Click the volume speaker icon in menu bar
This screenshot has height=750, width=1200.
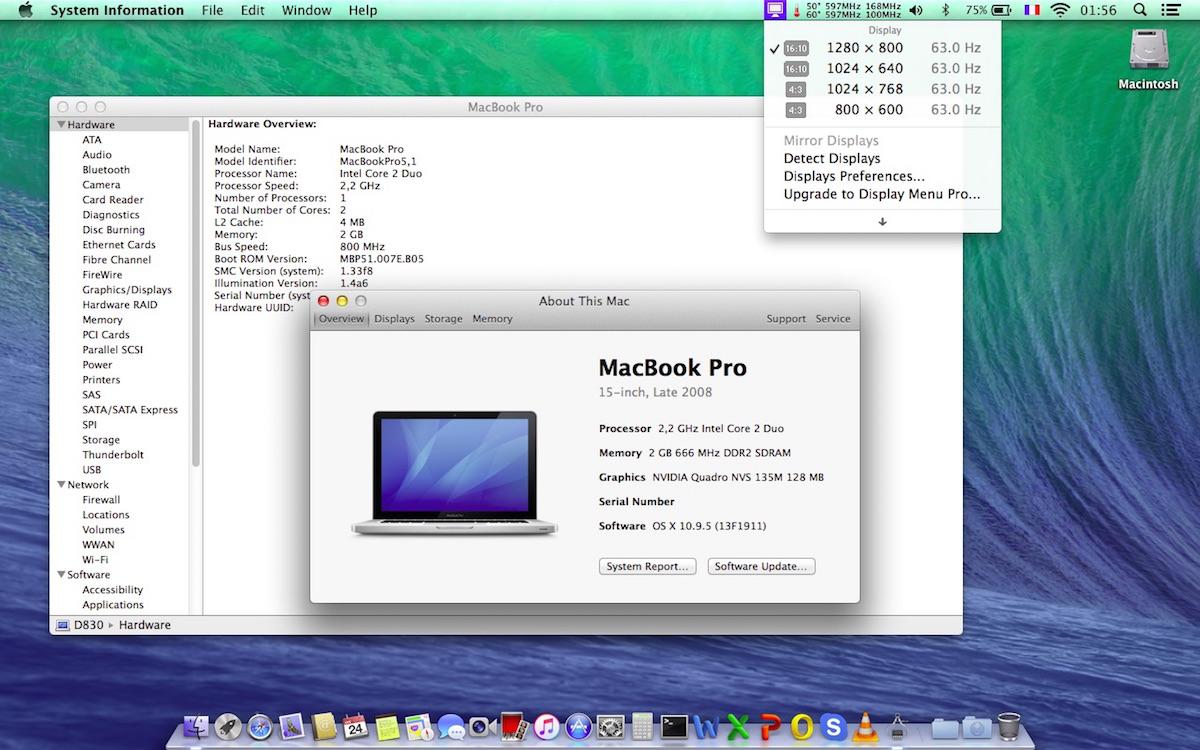916,10
